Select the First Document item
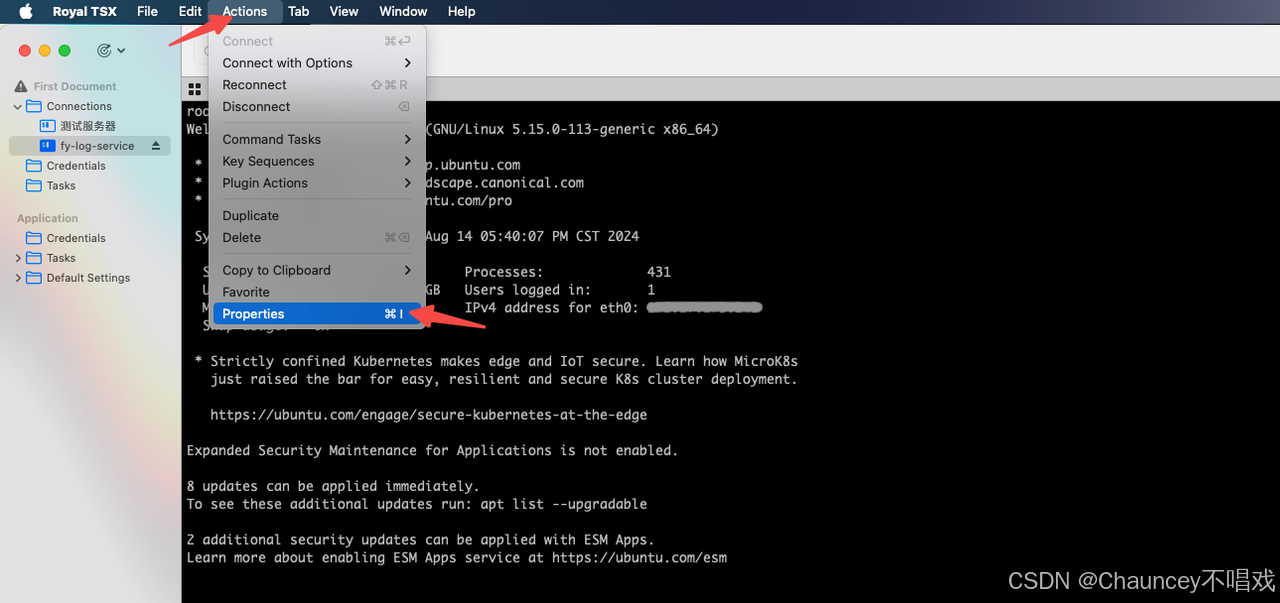1280x603 pixels. [75, 87]
